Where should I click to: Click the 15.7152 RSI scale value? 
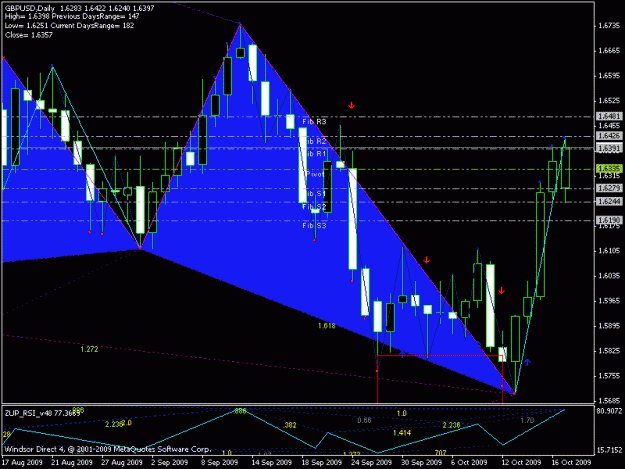[609, 450]
